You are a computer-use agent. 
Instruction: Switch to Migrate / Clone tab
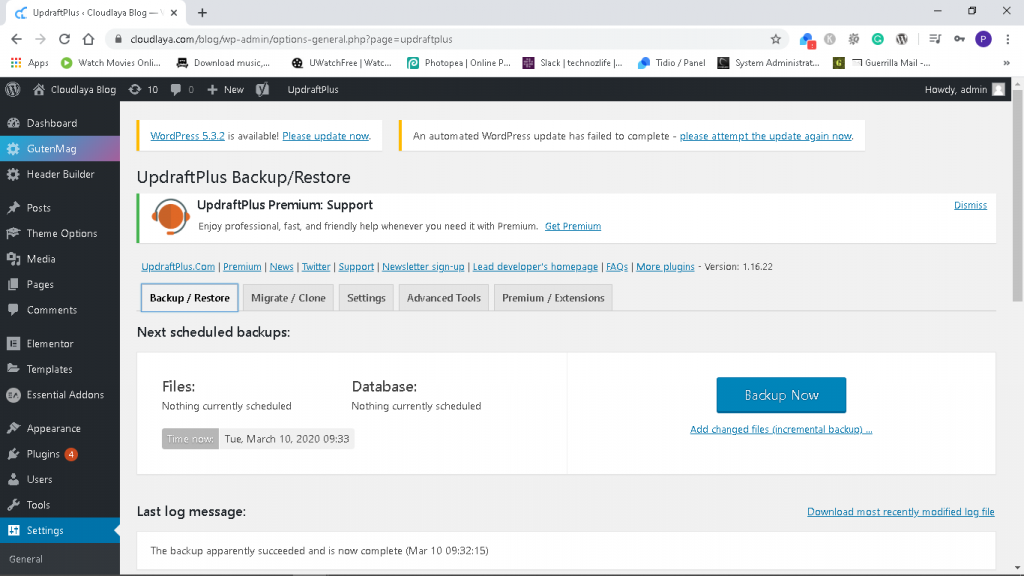pos(288,298)
